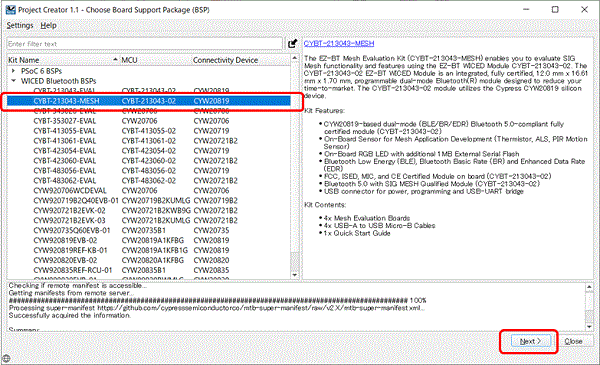Viewport: 600px width, 365px height.
Task: Click the CYW20721B2KWB9G MCU cell
Action: [156, 210]
